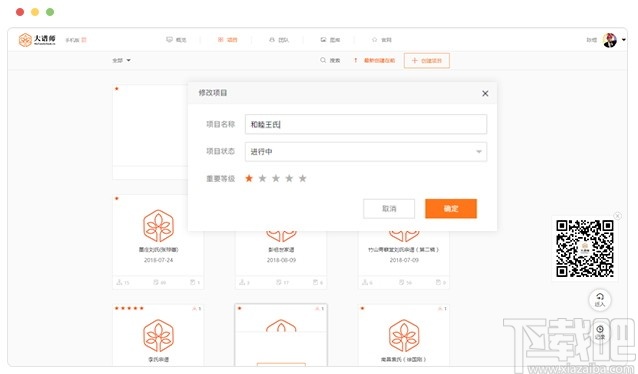Click the rightmost stats icon on 2018-07-09 card
The width and height of the screenshot is (638, 374).
[438, 282]
